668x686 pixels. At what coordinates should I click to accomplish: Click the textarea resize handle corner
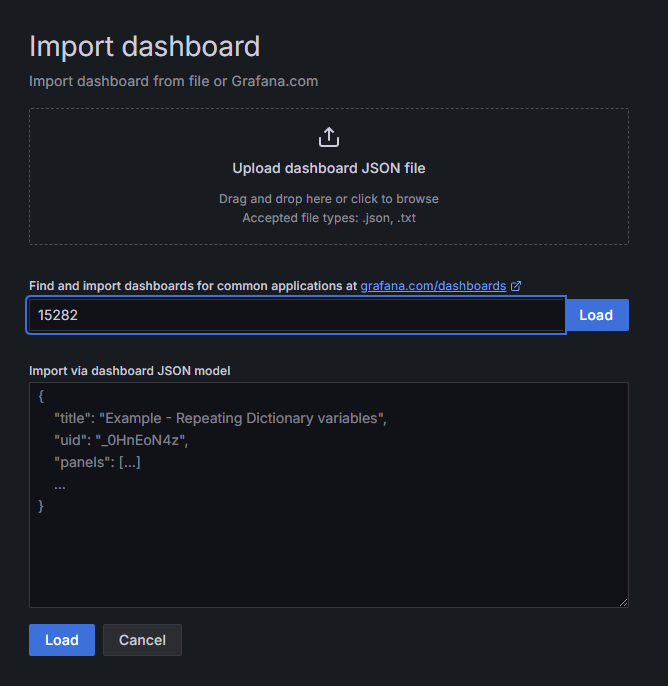point(623,602)
